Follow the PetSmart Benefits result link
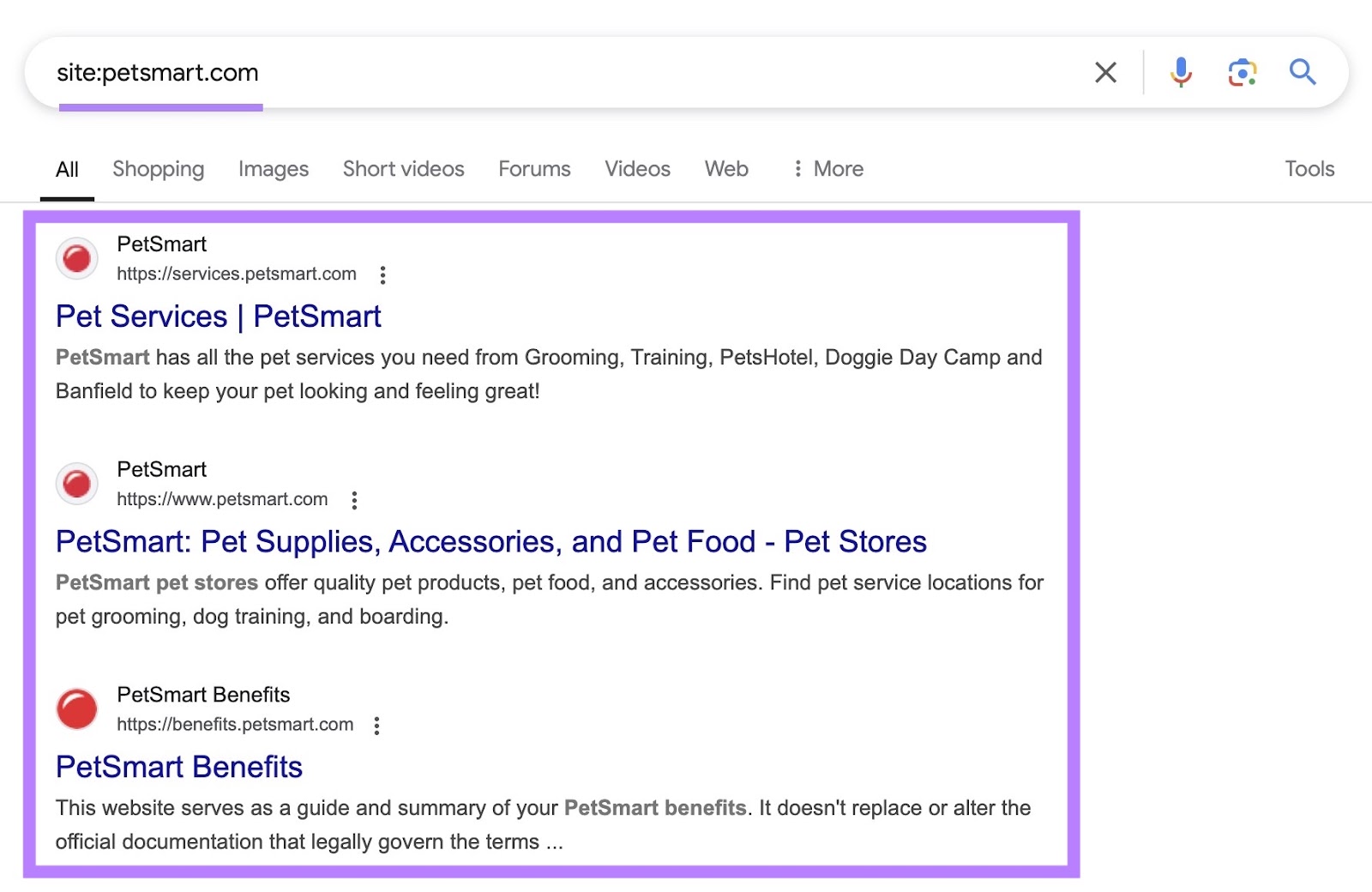The width and height of the screenshot is (1372, 892). [x=178, y=767]
